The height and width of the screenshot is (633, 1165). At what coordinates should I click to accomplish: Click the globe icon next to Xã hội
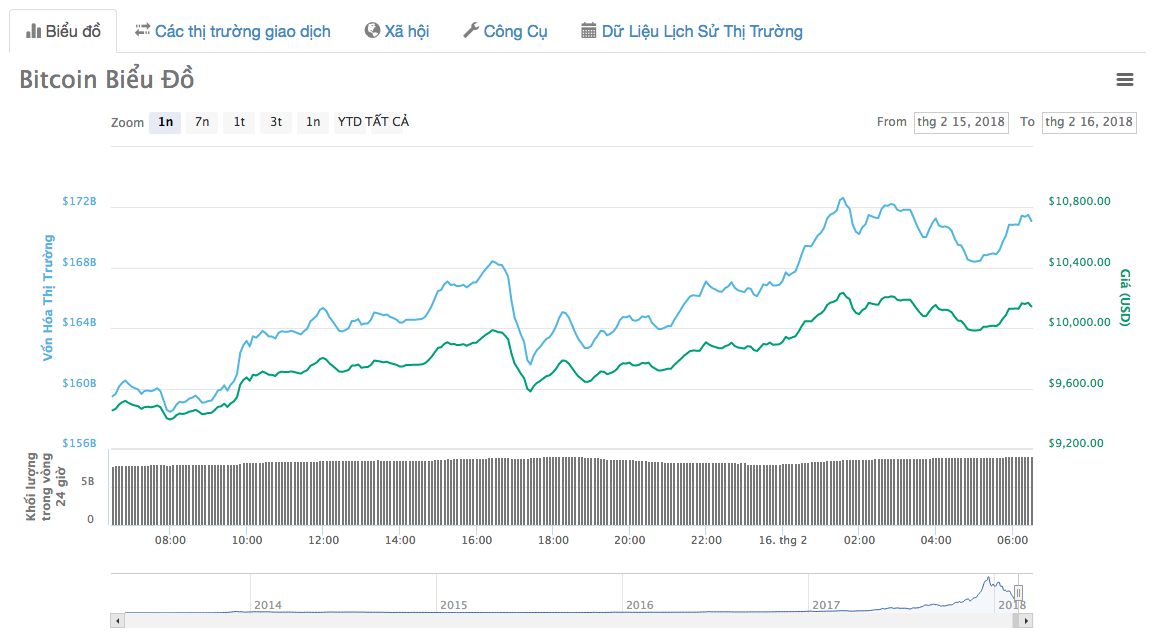point(372,30)
